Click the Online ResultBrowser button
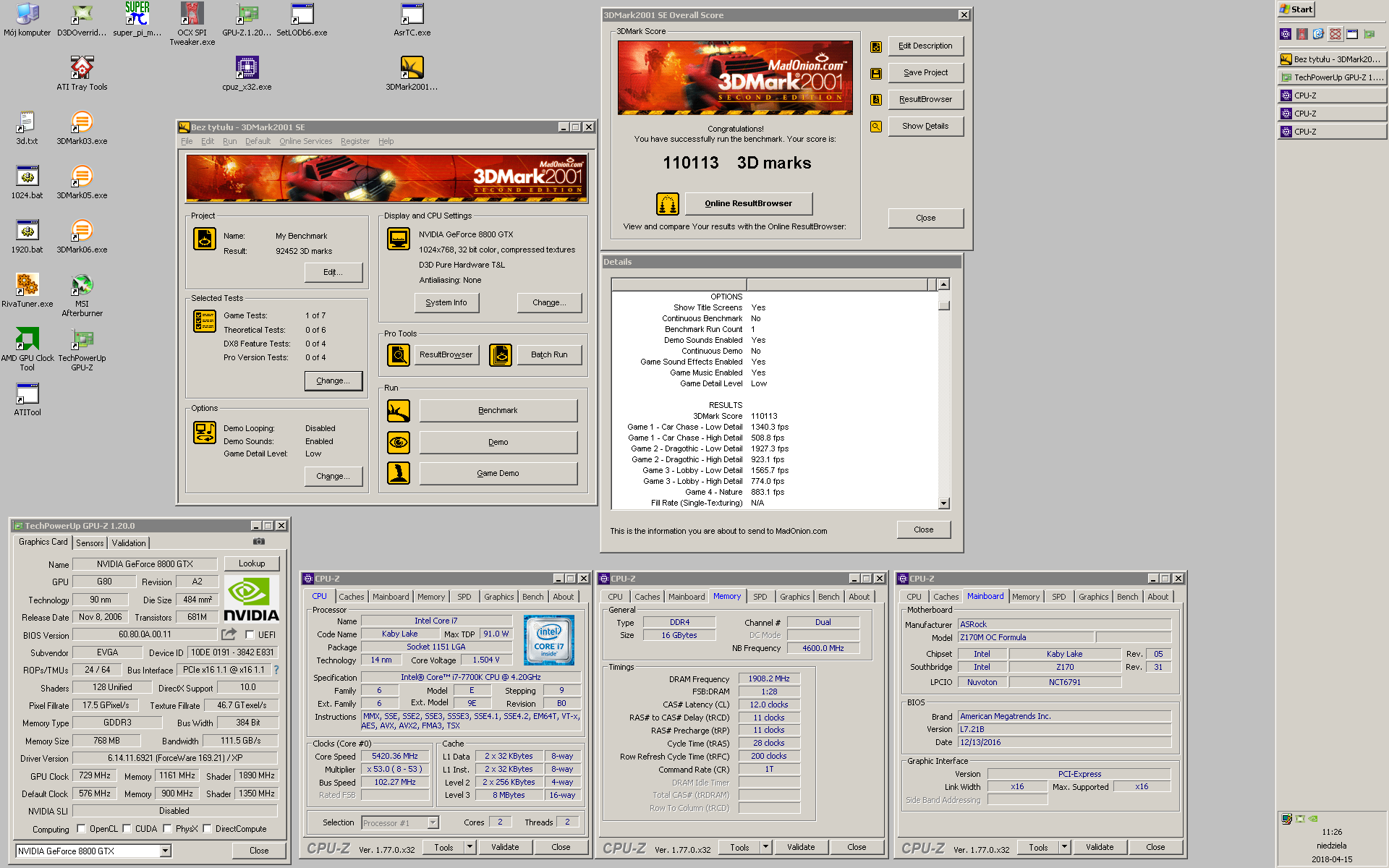1389x868 pixels. [748, 204]
